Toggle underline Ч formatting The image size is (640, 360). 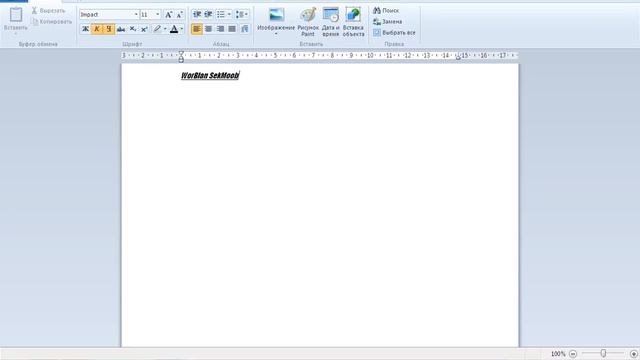tap(109, 29)
